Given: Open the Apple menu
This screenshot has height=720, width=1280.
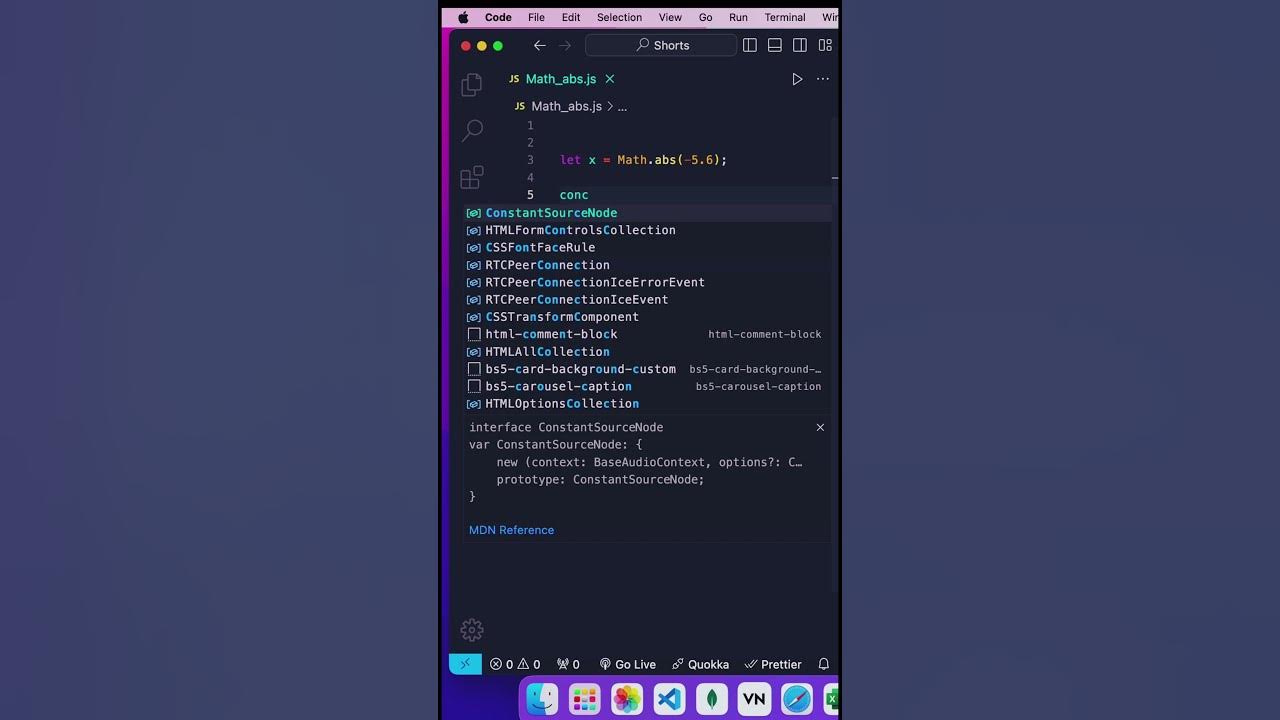Looking at the screenshot, I should pos(463,17).
